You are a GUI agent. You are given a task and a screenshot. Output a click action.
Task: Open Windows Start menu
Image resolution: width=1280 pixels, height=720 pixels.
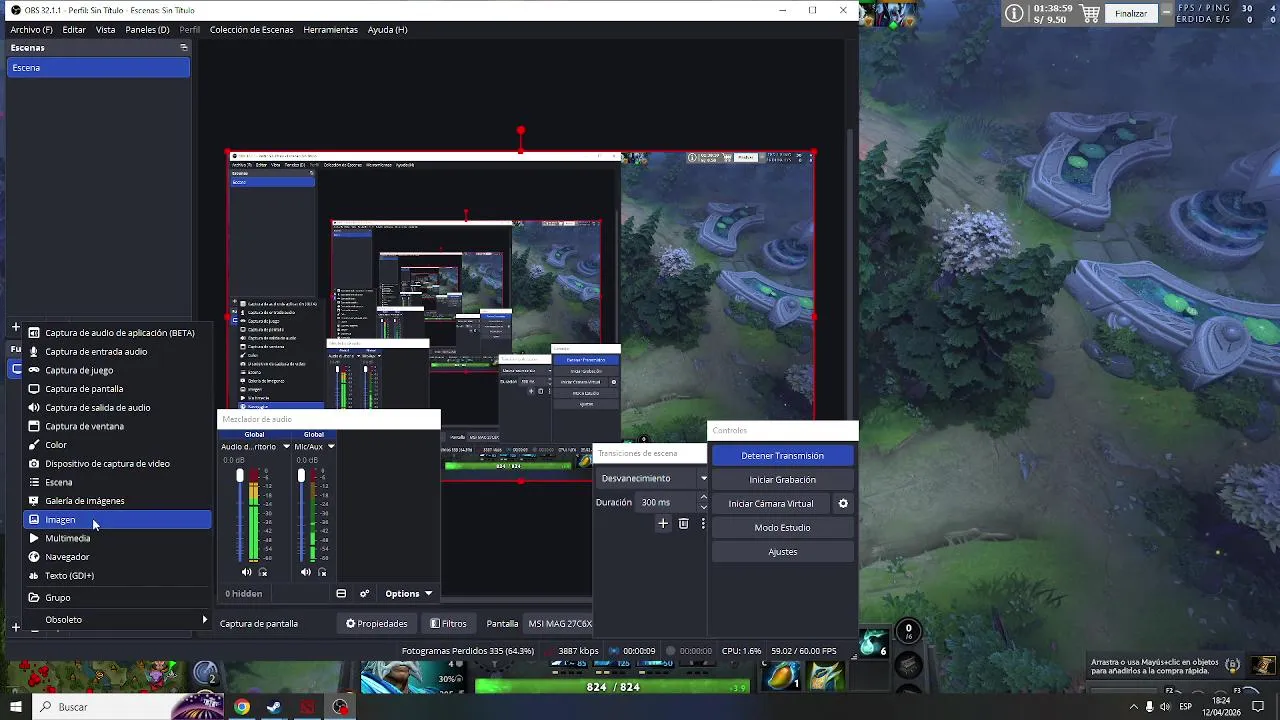tap(15, 707)
